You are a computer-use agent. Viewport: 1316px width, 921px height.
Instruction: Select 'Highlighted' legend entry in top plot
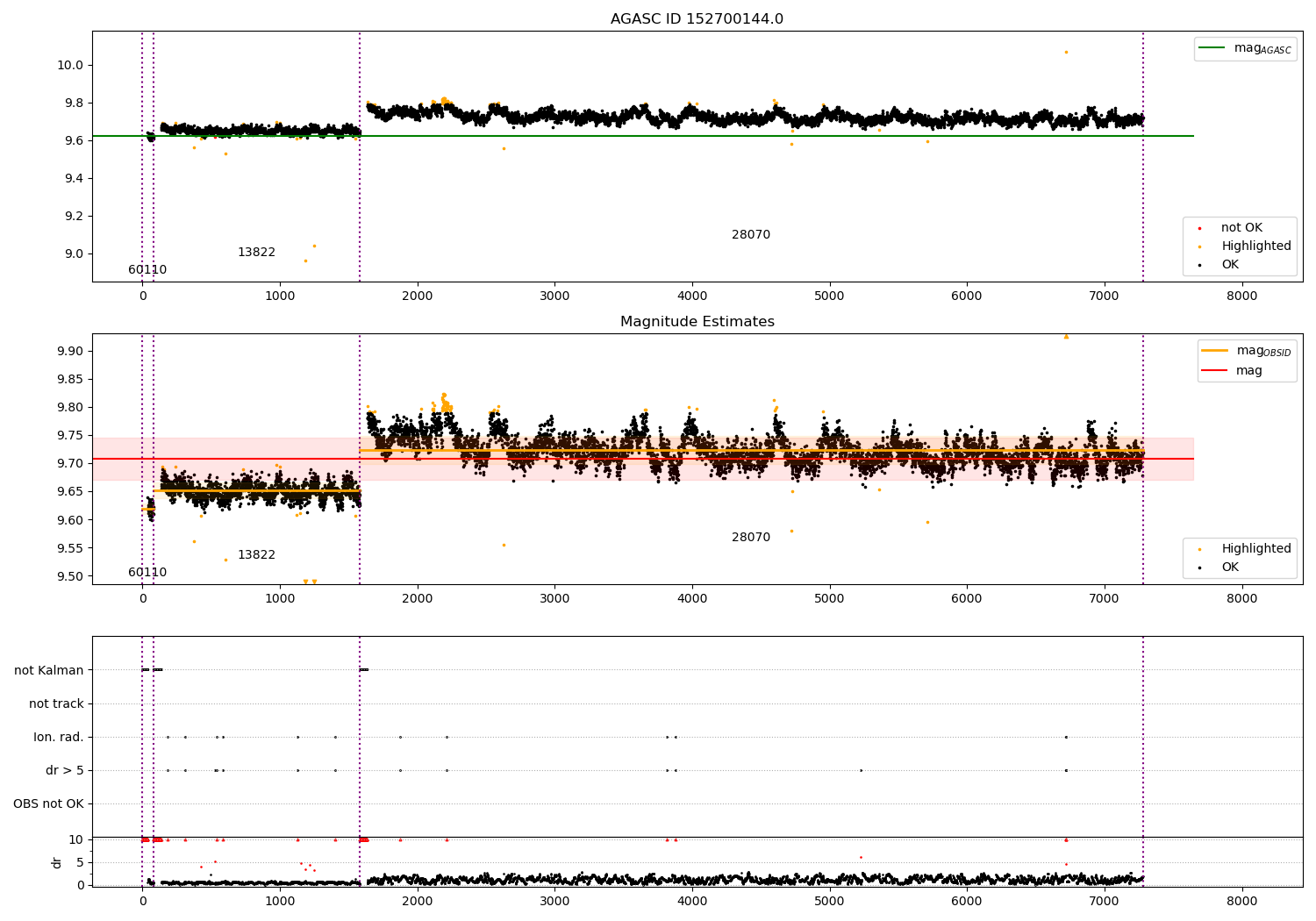tap(1255, 246)
